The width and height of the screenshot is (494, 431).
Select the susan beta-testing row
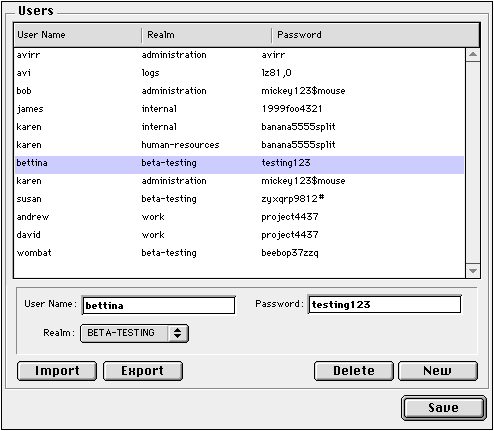239,199
